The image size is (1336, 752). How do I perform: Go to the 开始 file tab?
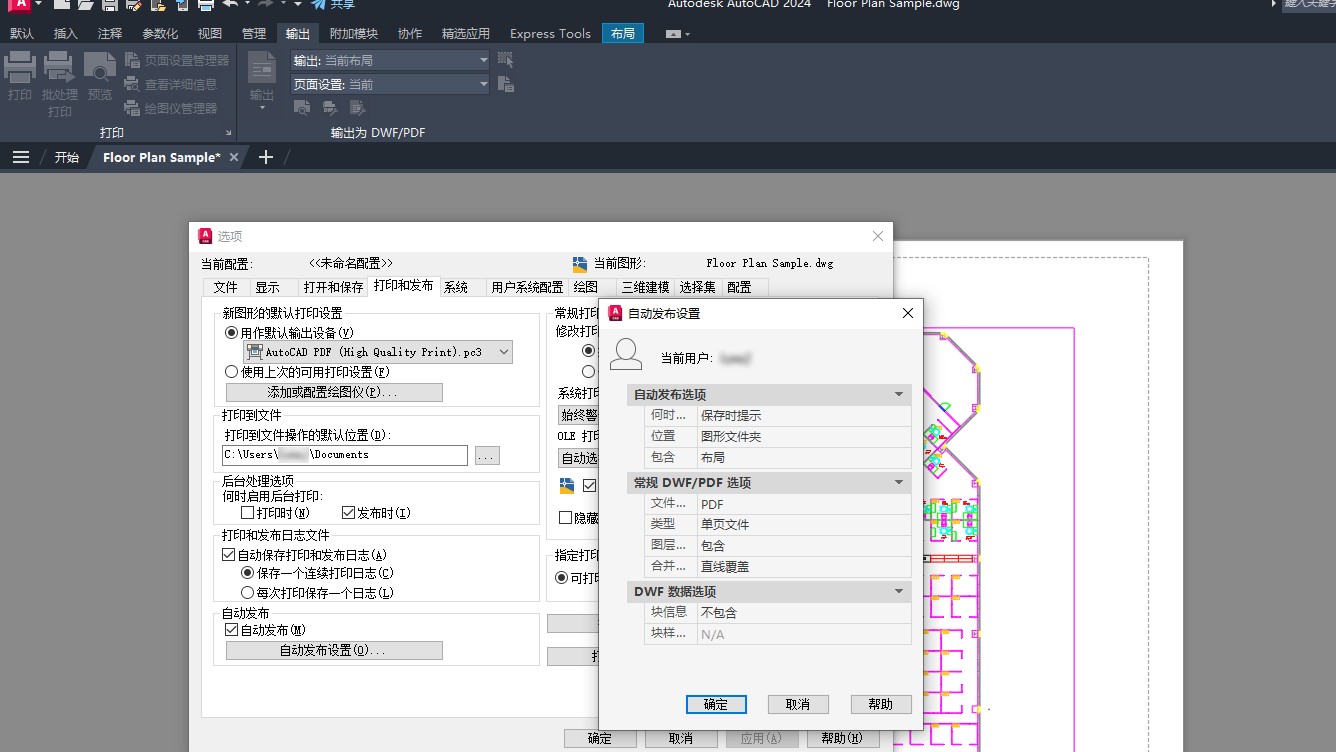pyautogui.click(x=66, y=157)
